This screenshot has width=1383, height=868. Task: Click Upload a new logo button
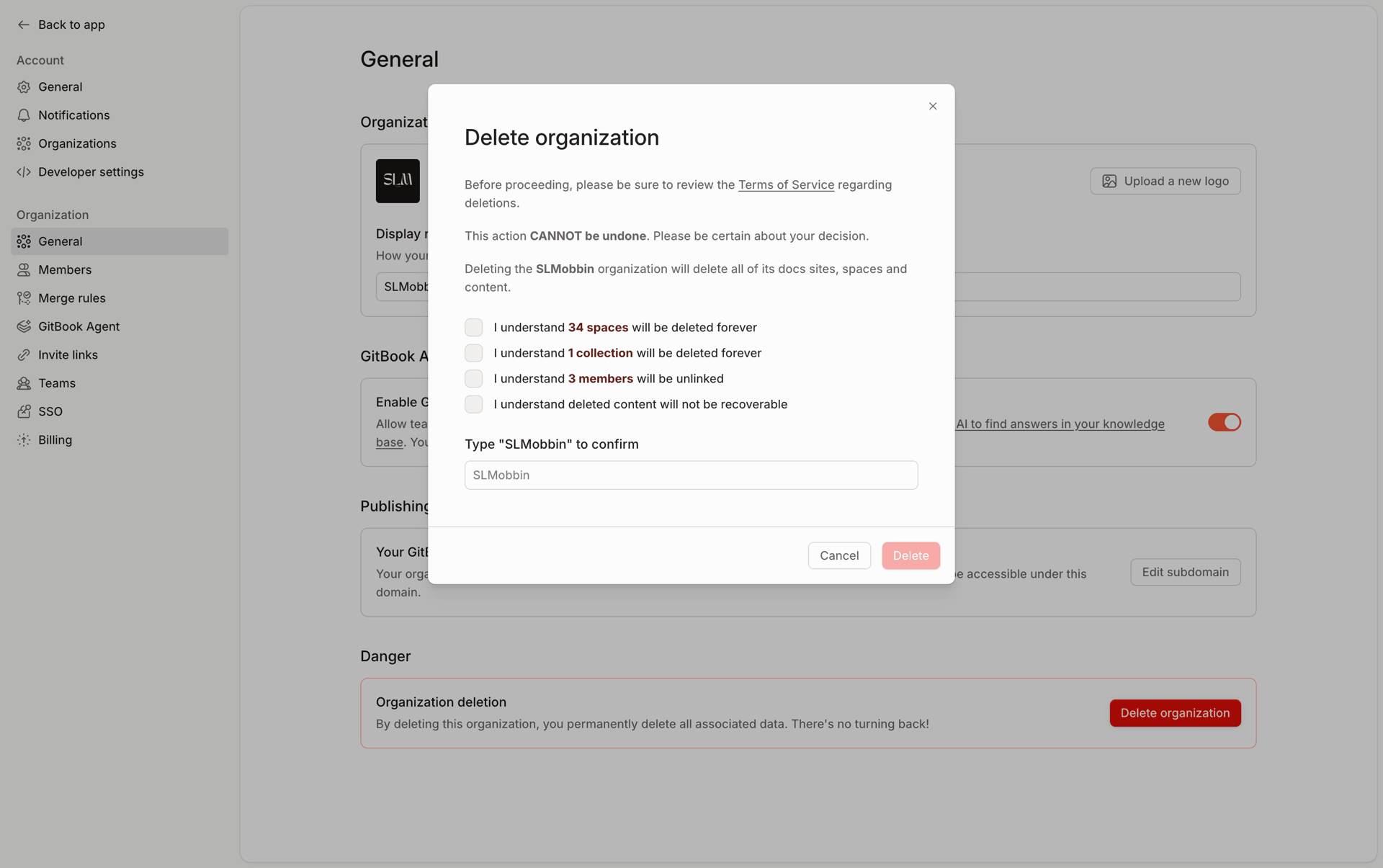click(x=1165, y=182)
